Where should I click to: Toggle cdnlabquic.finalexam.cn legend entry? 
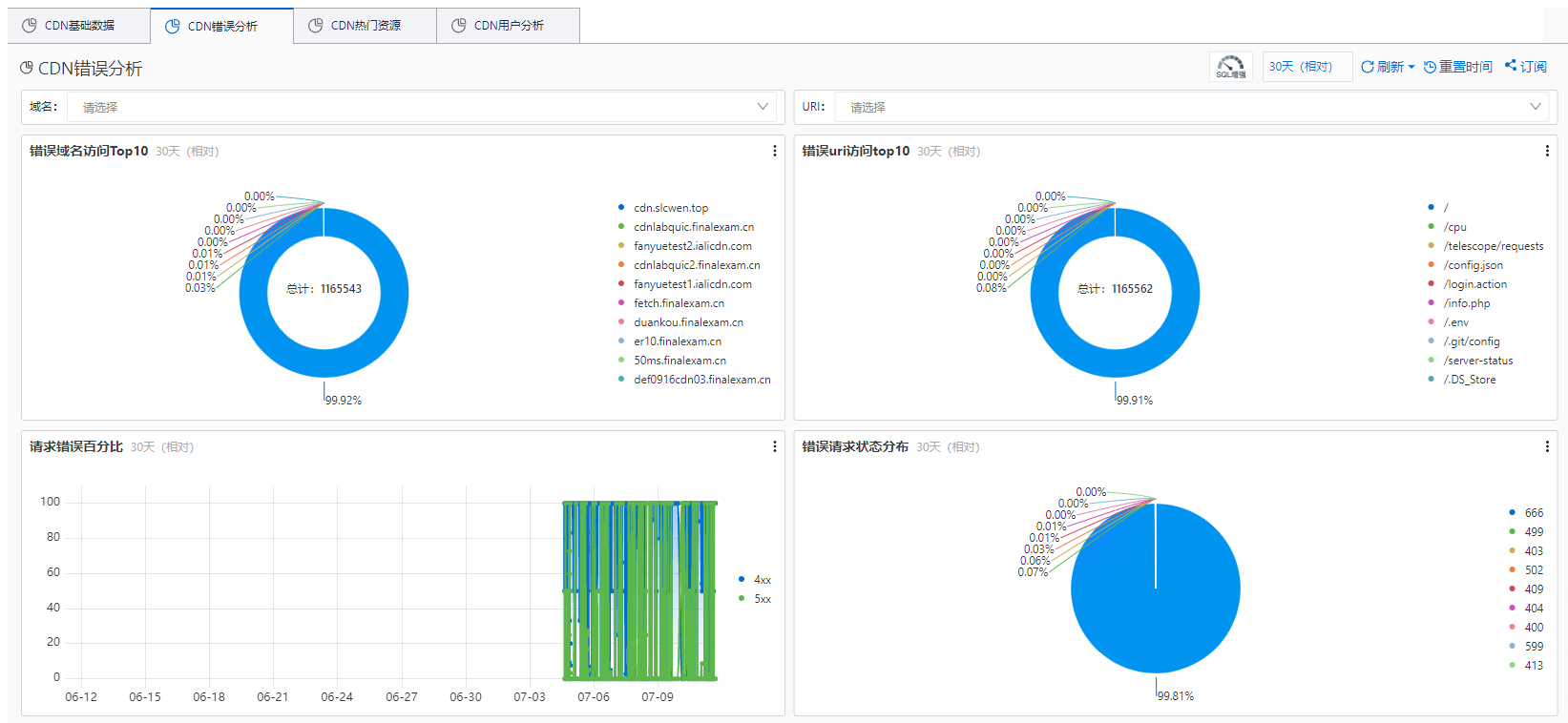tap(686, 227)
